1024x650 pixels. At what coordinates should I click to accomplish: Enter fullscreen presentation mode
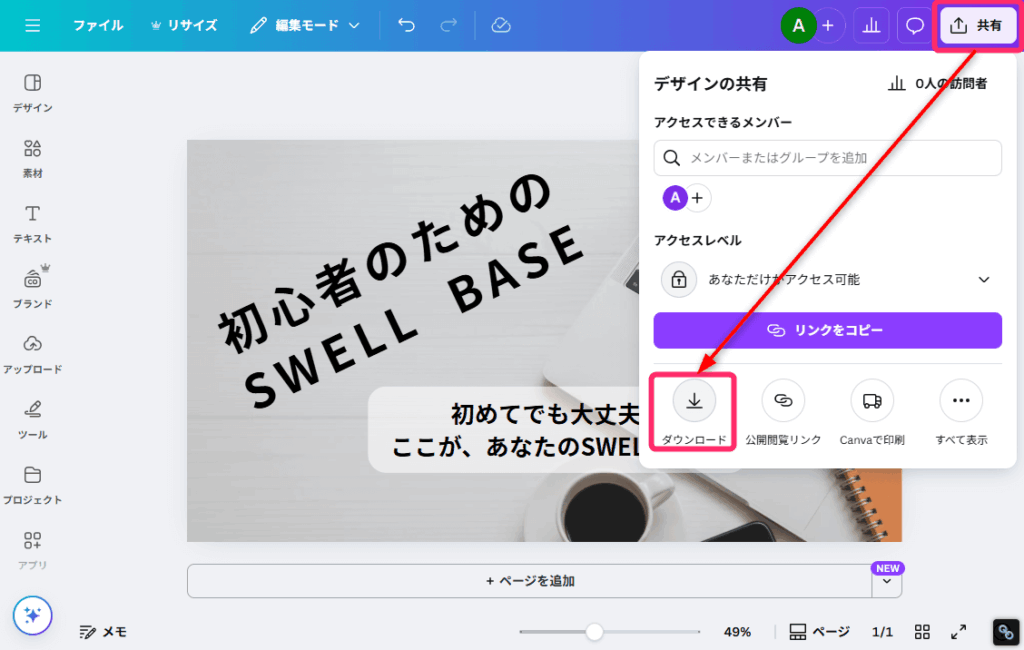pyautogui.click(x=958, y=632)
